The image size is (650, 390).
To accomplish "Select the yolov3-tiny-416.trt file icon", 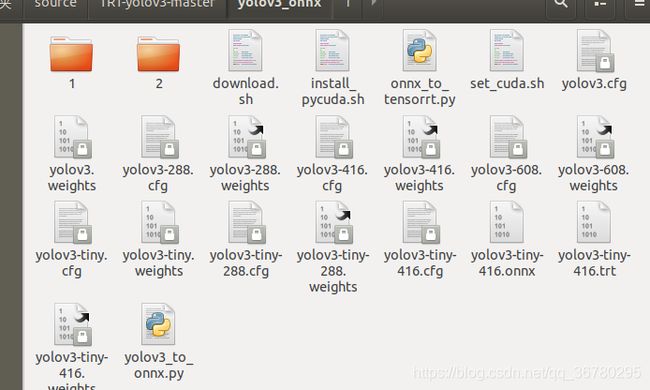I will 594,222.
